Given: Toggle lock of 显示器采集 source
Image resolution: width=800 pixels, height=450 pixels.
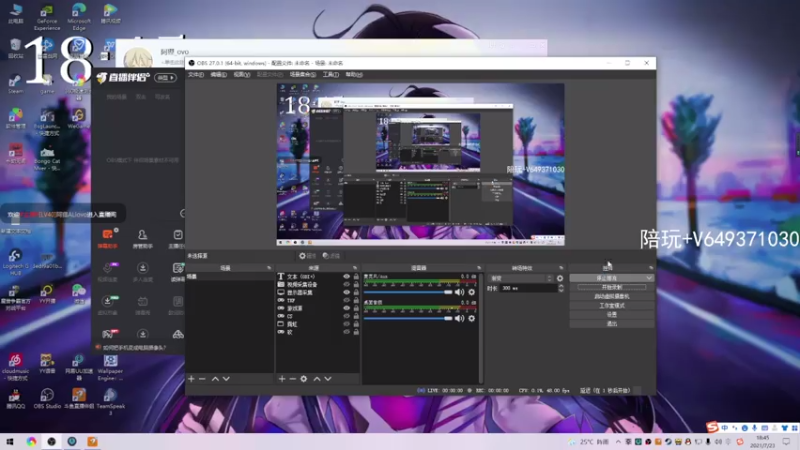Looking at the screenshot, I should pyautogui.click(x=356, y=292).
